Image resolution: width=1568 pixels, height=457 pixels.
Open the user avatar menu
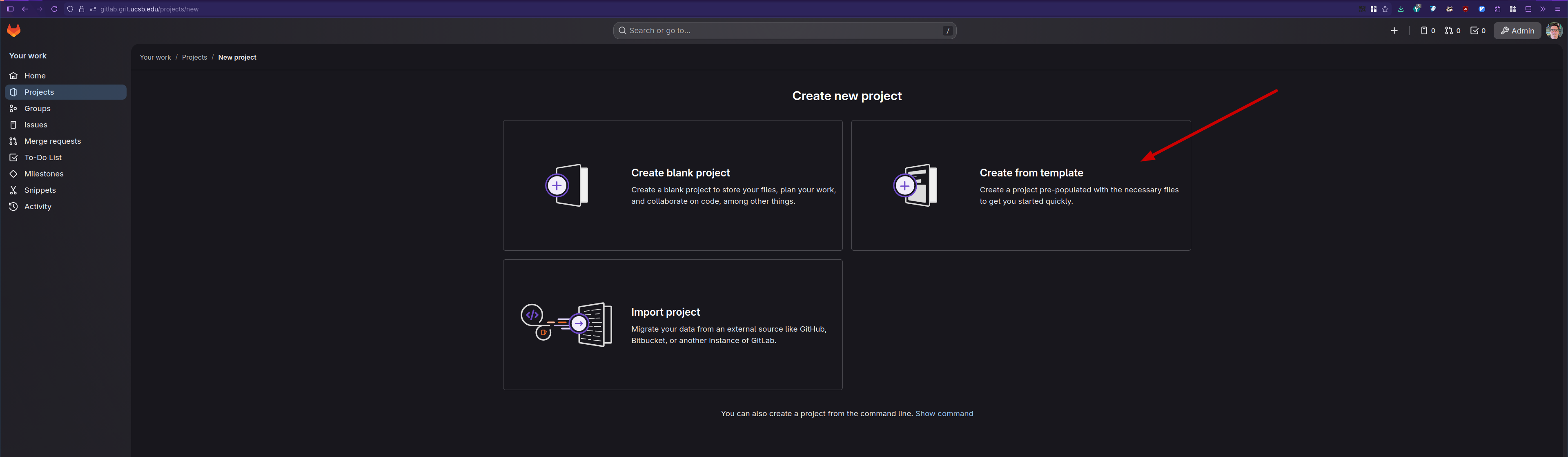[1553, 31]
